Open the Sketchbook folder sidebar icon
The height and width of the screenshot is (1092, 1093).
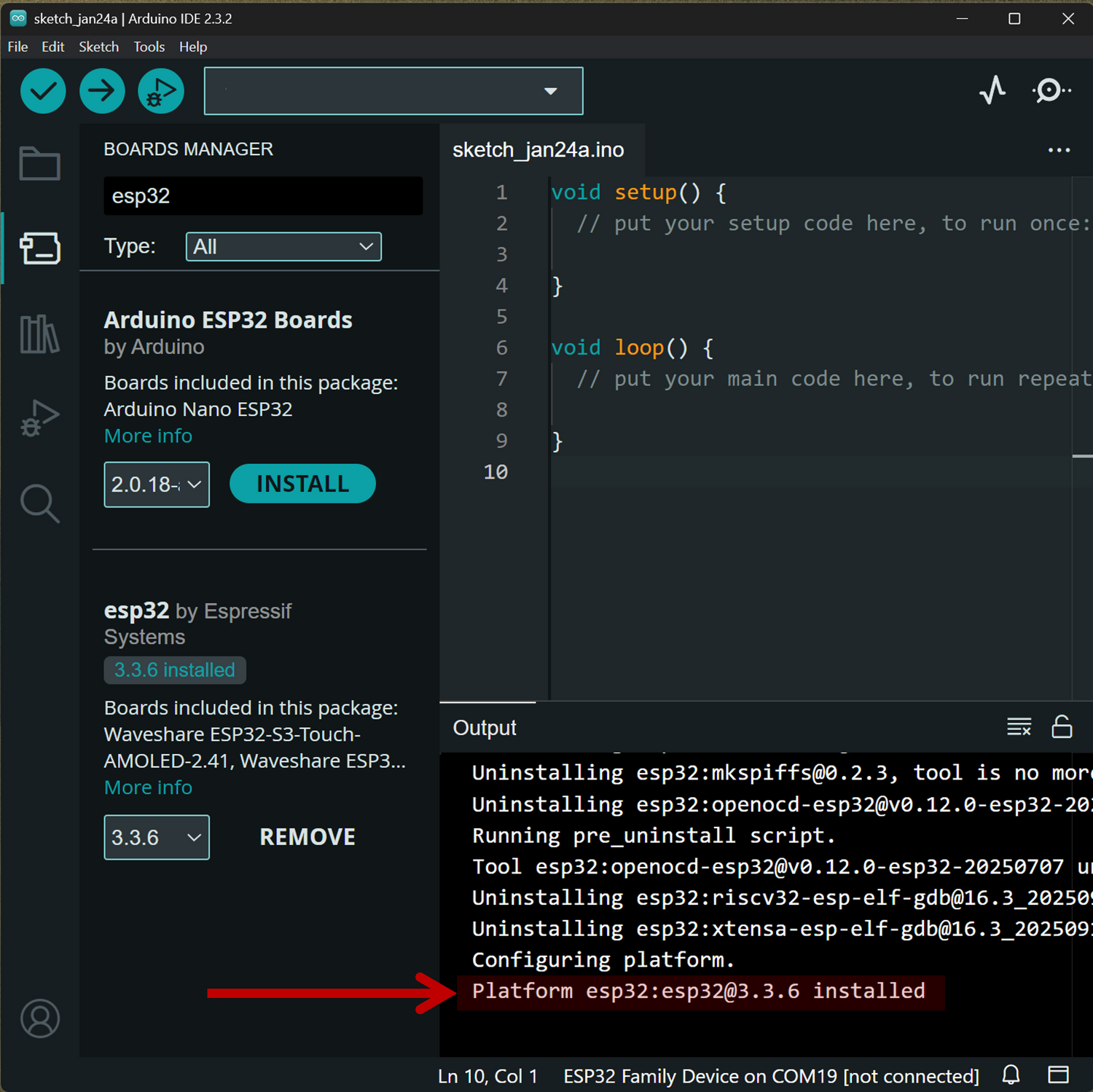coord(39,163)
